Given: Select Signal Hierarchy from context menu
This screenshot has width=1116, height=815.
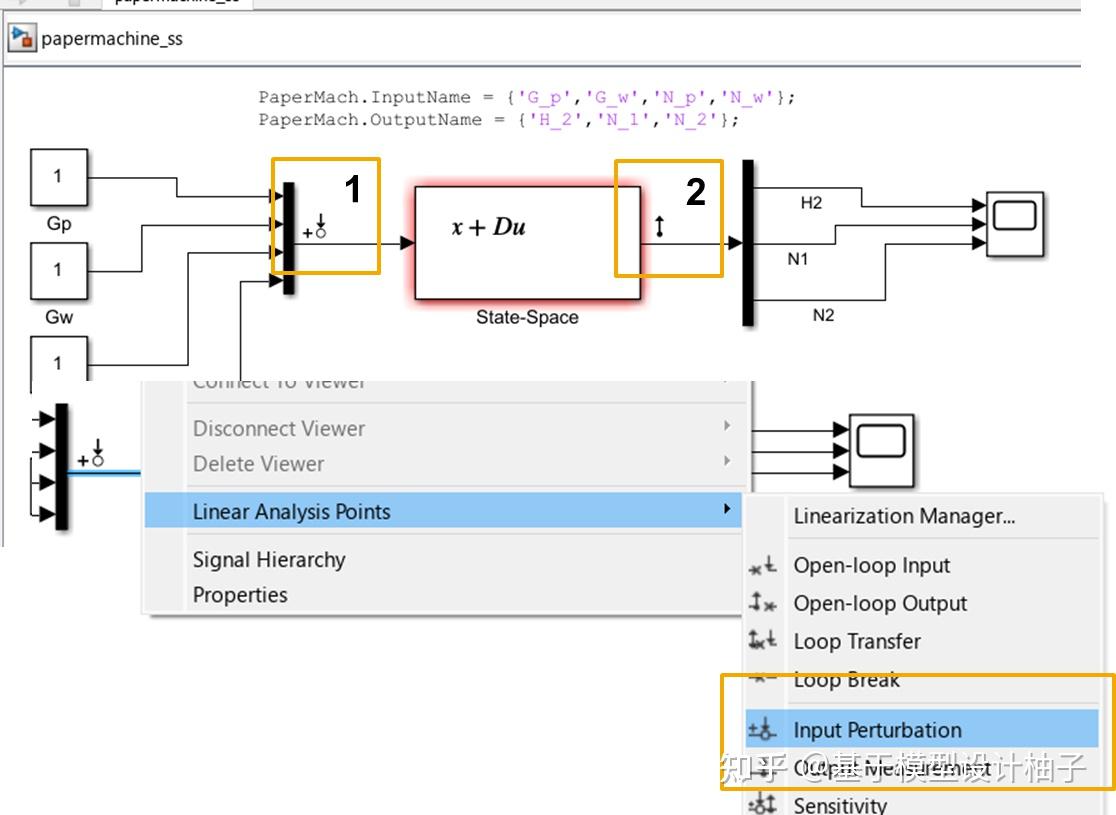Looking at the screenshot, I should coord(268,560).
